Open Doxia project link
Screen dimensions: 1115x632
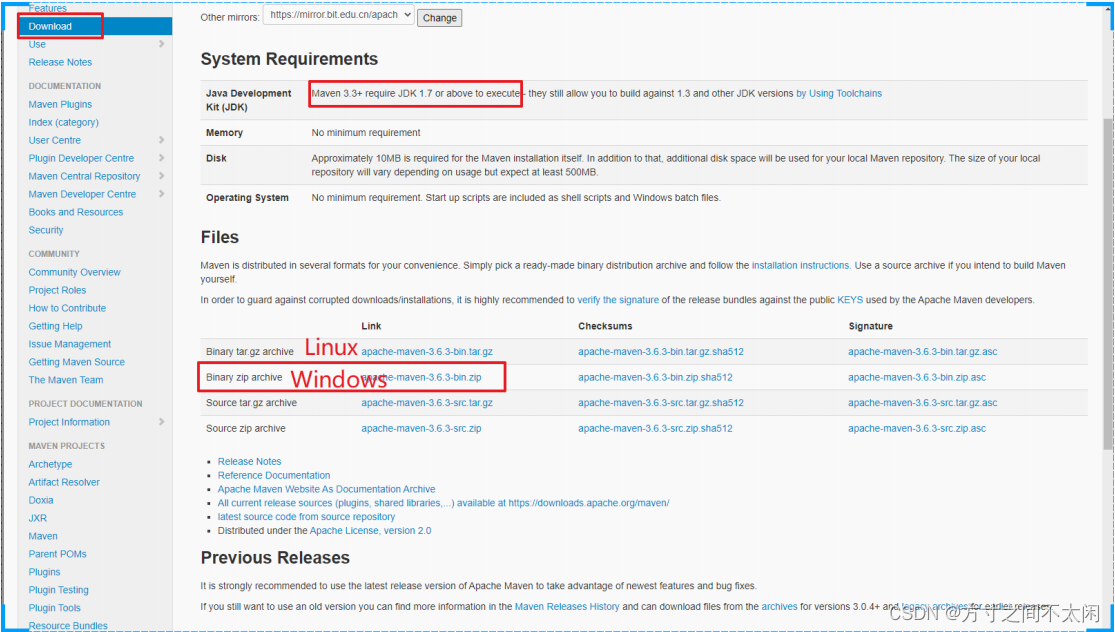click(41, 500)
